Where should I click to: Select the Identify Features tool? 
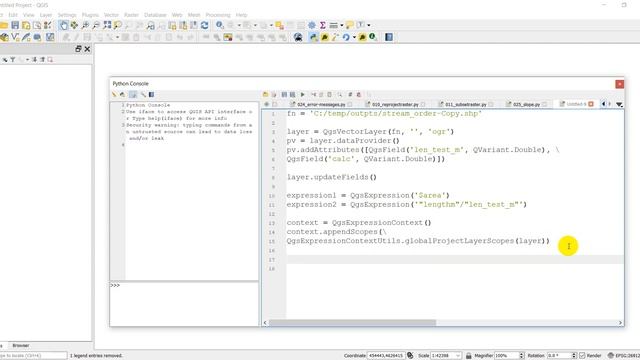(x=220, y=25)
